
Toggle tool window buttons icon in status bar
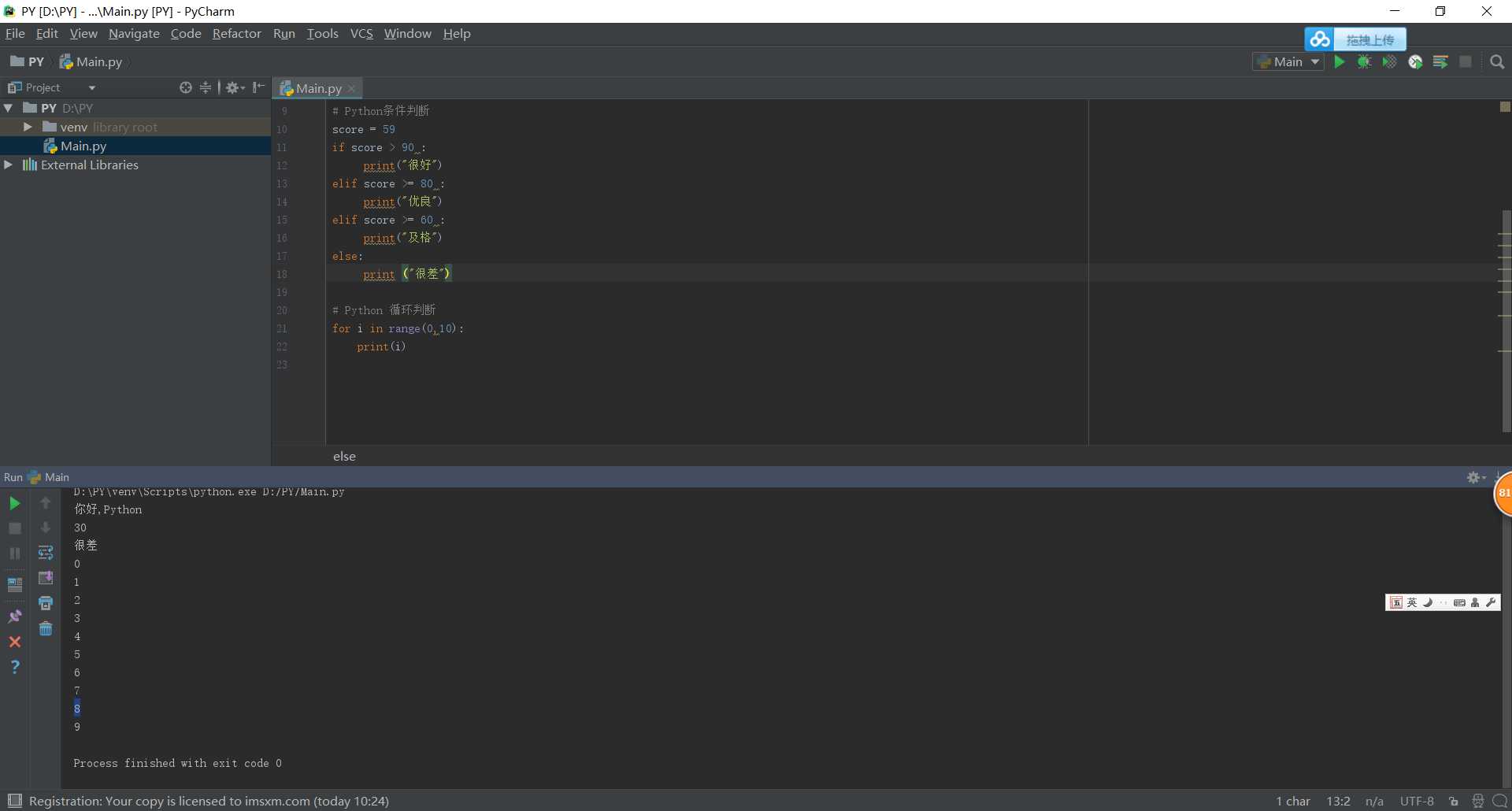pyautogui.click(x=14, y=801)
